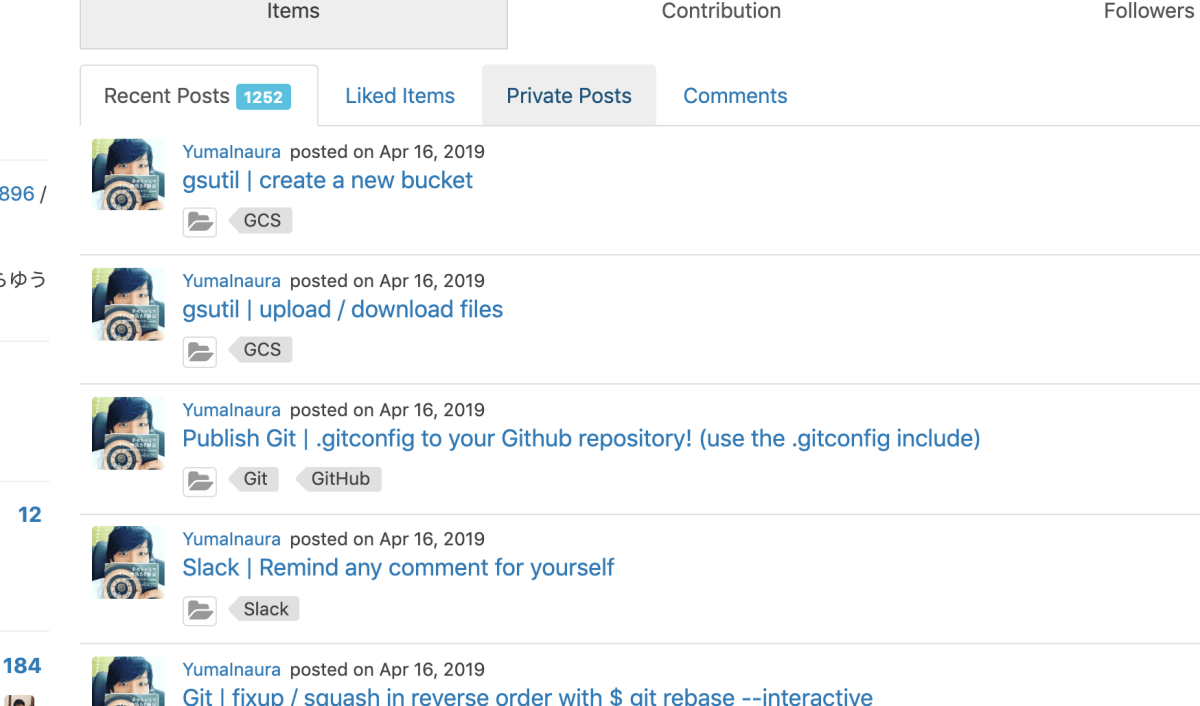This screenshot has width=1200, height=706.
Task: Open avatar of gsutil create bucket post
Action: point(128,174)
